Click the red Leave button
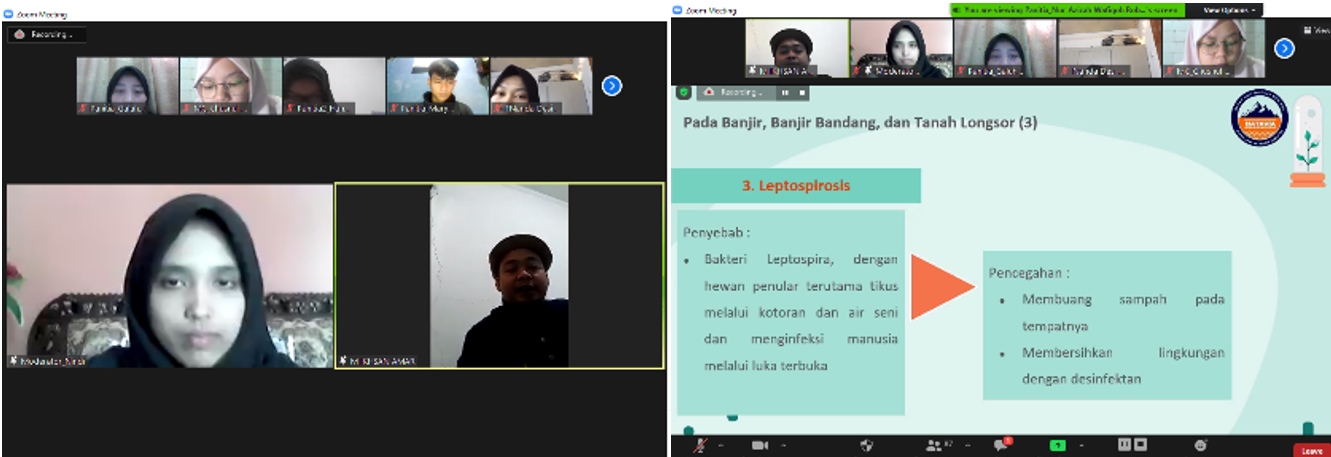1331x457 pixels. click(1311, 450)
